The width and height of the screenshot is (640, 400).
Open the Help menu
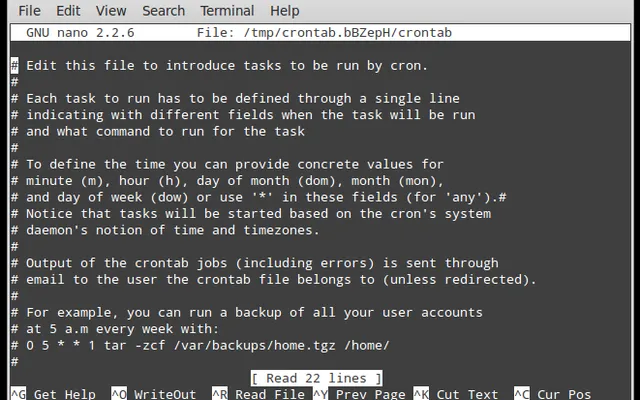[284, 11]
